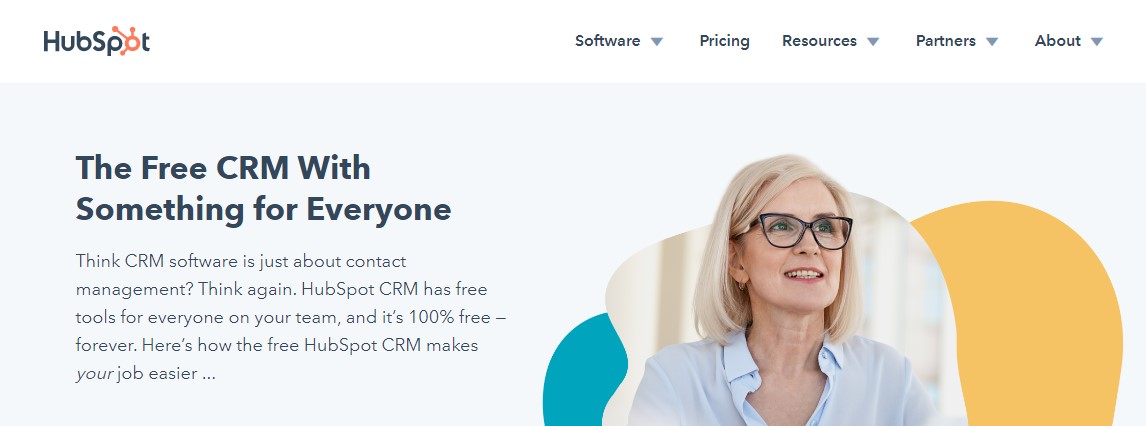Click the italic word "your"
Screen dimensions: 1146x426
pyautogui.click(x=94, y=374)
